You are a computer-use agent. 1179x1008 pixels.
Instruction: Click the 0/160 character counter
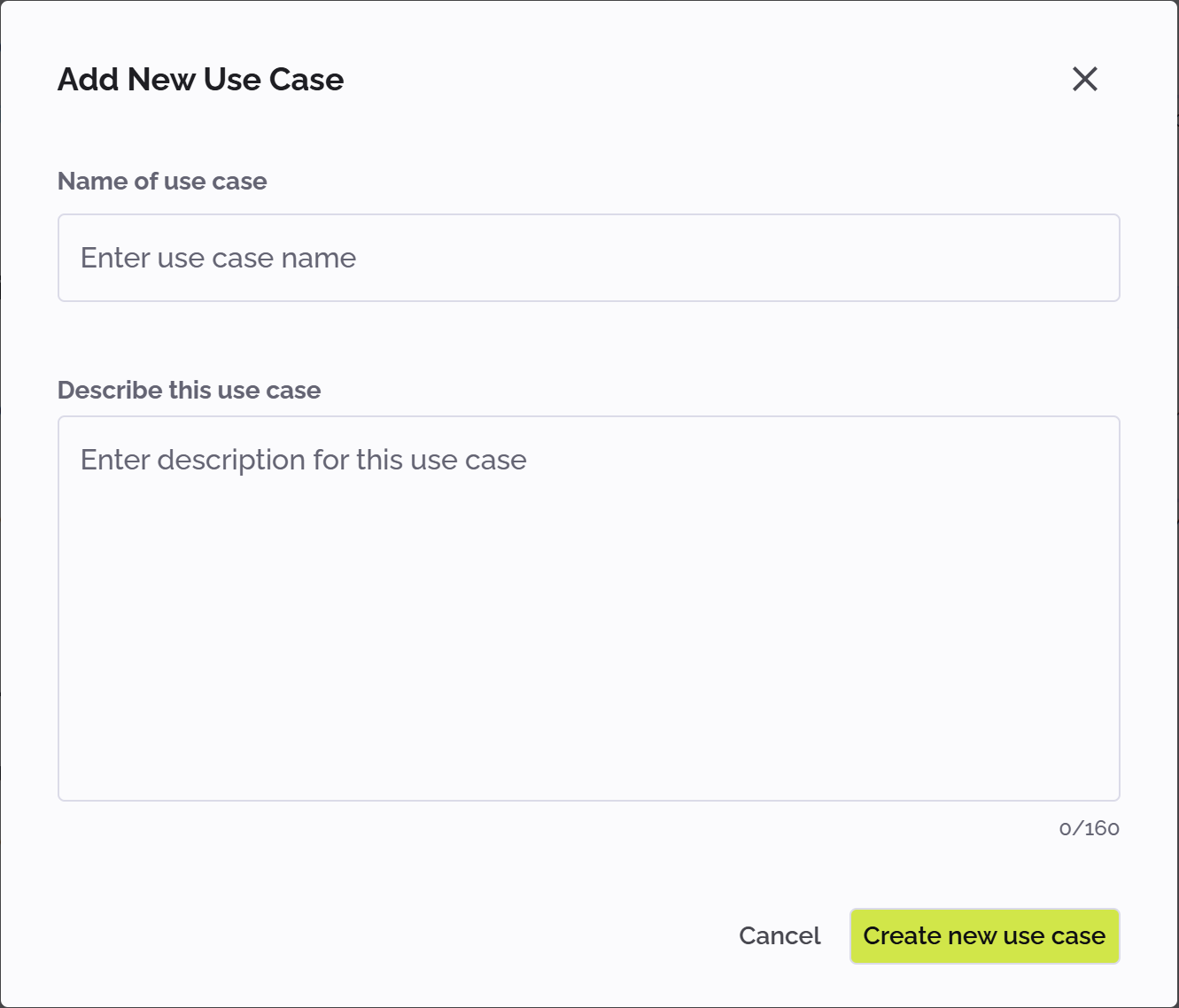click(x=1089, y=828)
